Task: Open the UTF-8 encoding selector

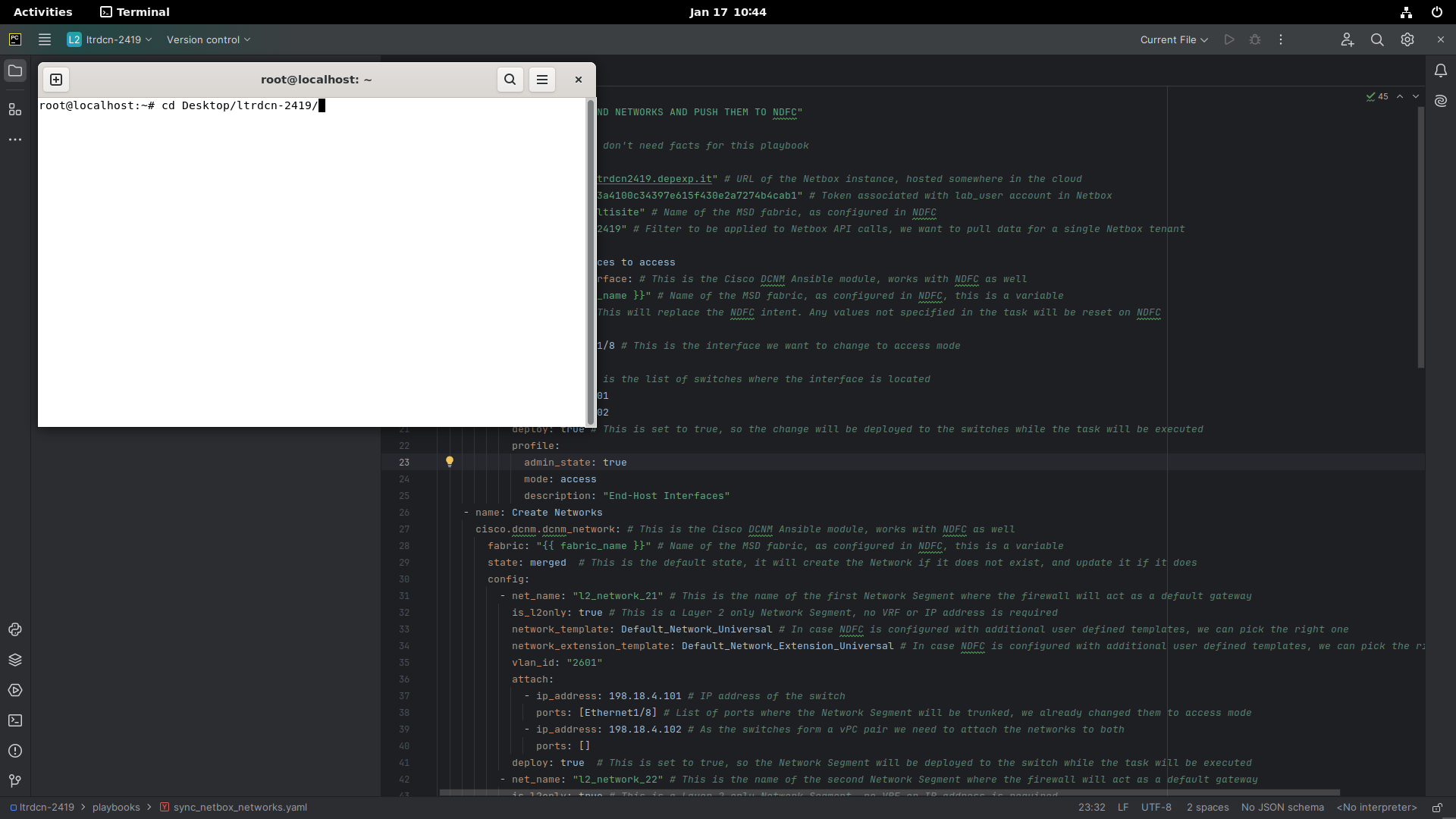Action: pyautogui.click(x=1156, y=808)
